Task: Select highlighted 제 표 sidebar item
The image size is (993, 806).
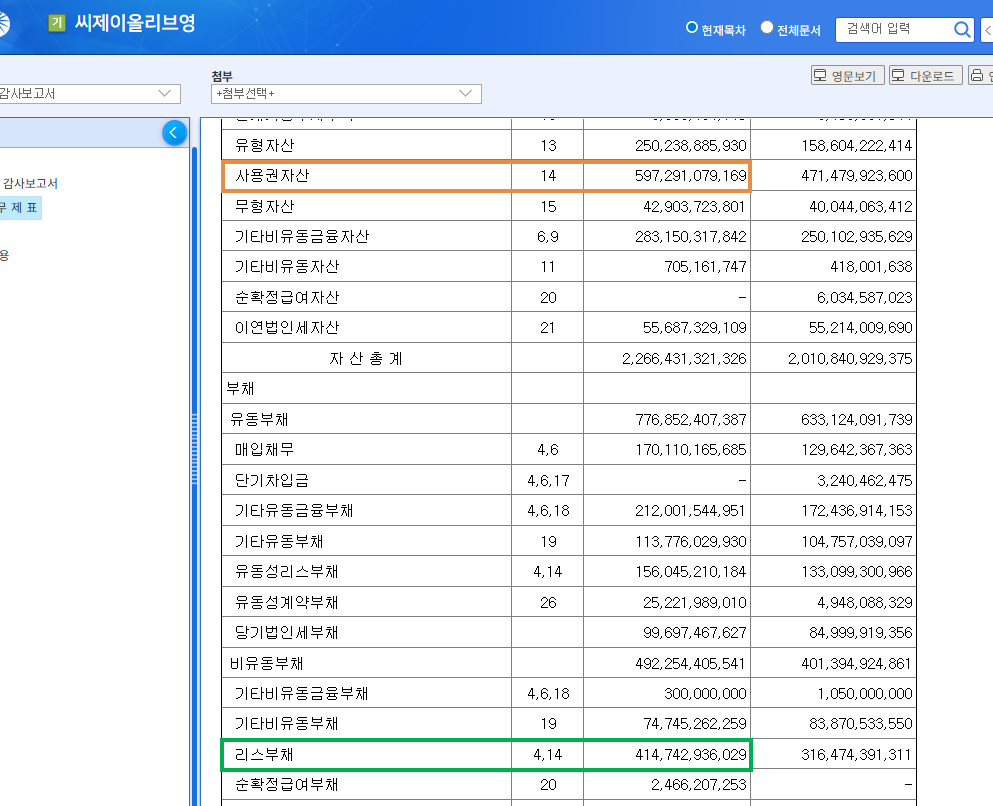Action: coord(20,208)
